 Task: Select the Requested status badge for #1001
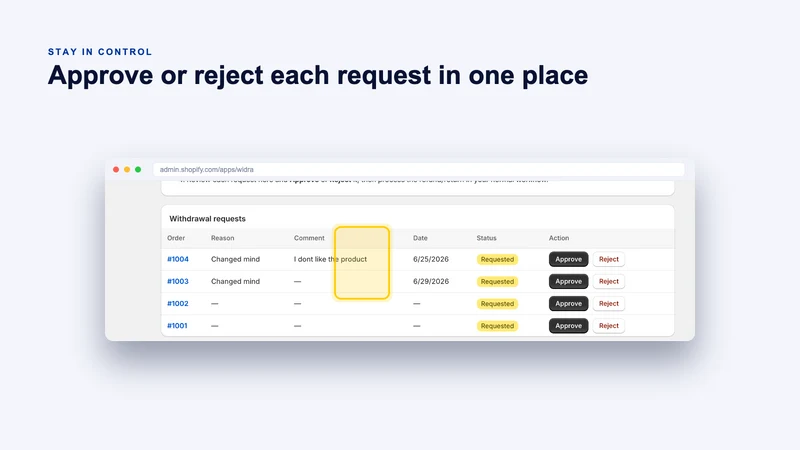point(497,326)
